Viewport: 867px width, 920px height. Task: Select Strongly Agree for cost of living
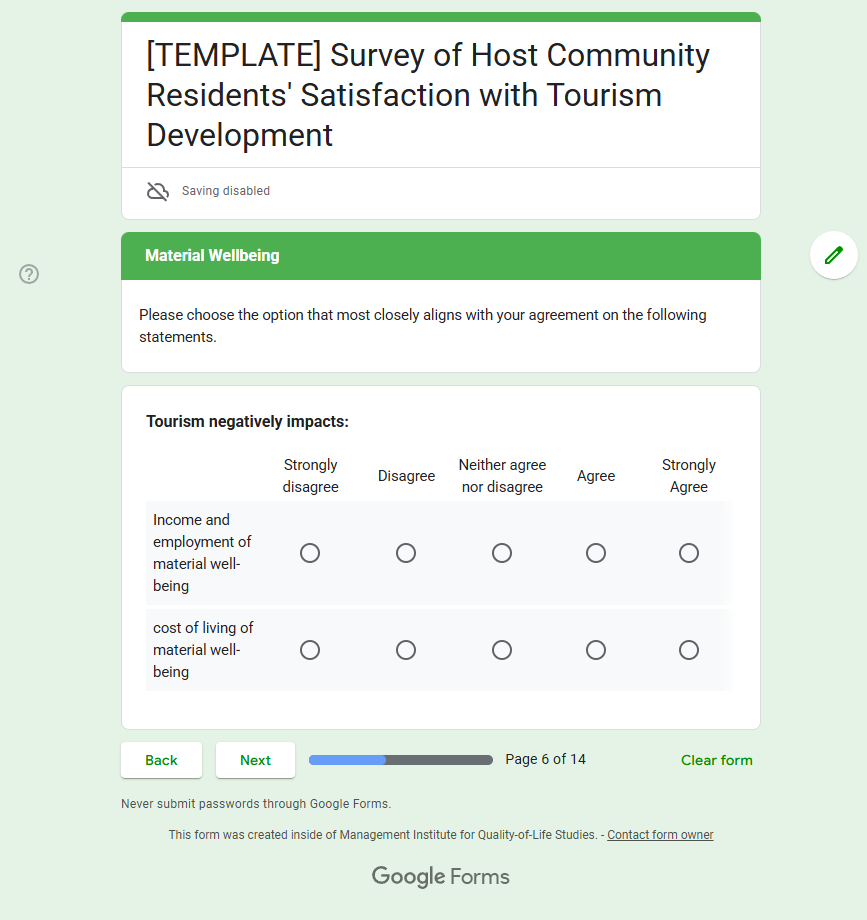(689, 650)
